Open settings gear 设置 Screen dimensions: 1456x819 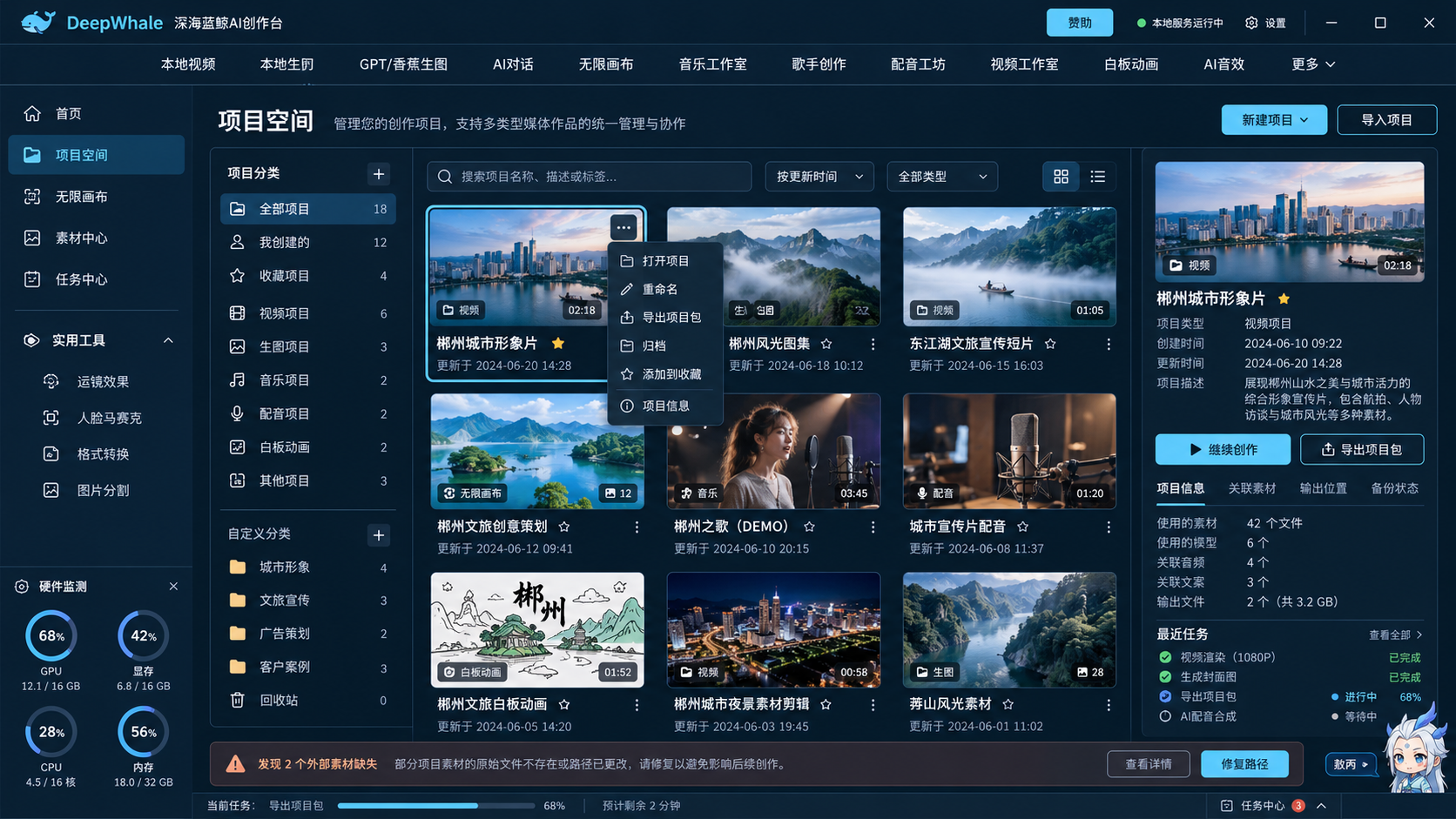(x=1265, y=23)
